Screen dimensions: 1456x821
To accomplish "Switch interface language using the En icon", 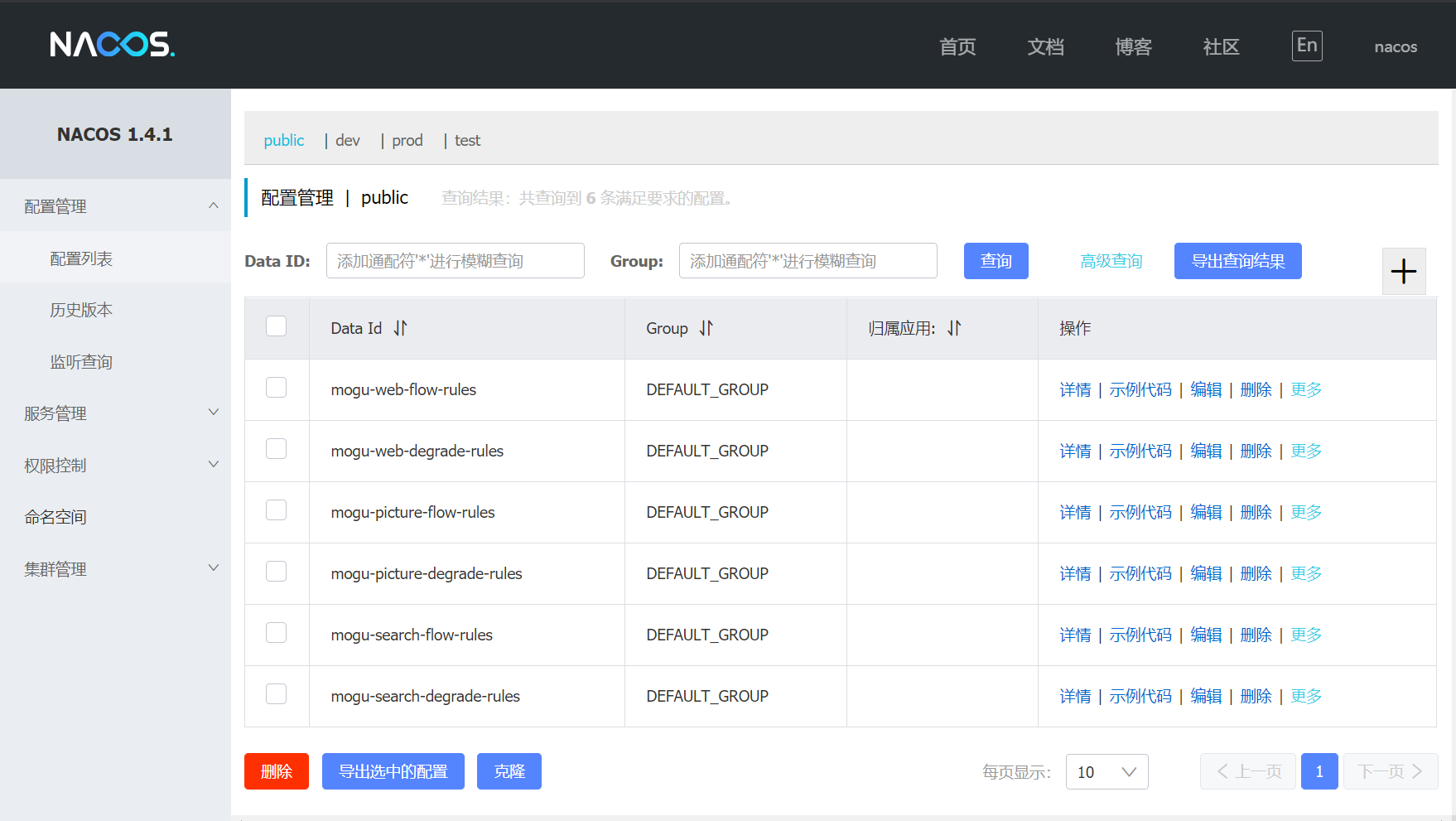I will point(1306,46).
